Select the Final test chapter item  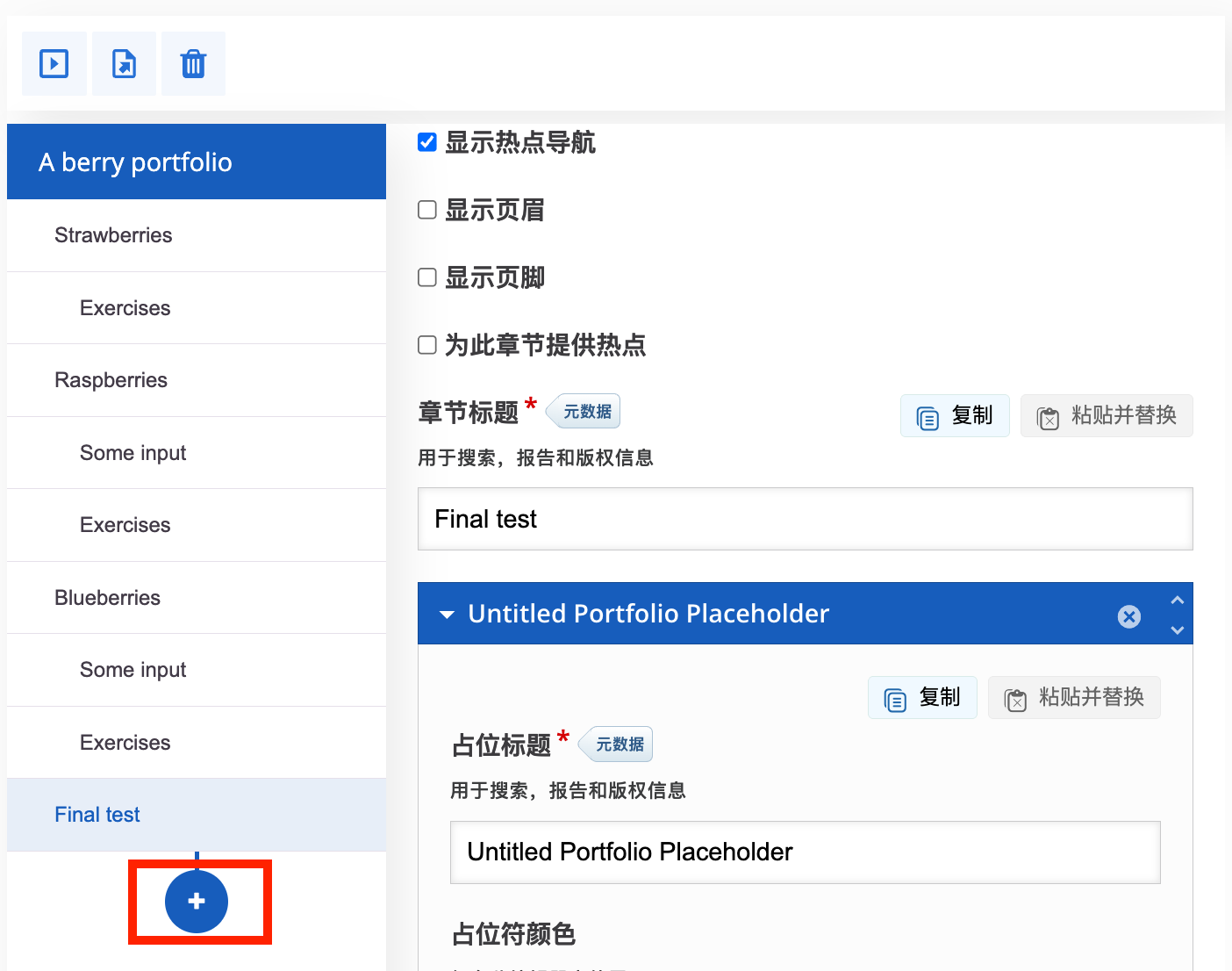point(97,815)
